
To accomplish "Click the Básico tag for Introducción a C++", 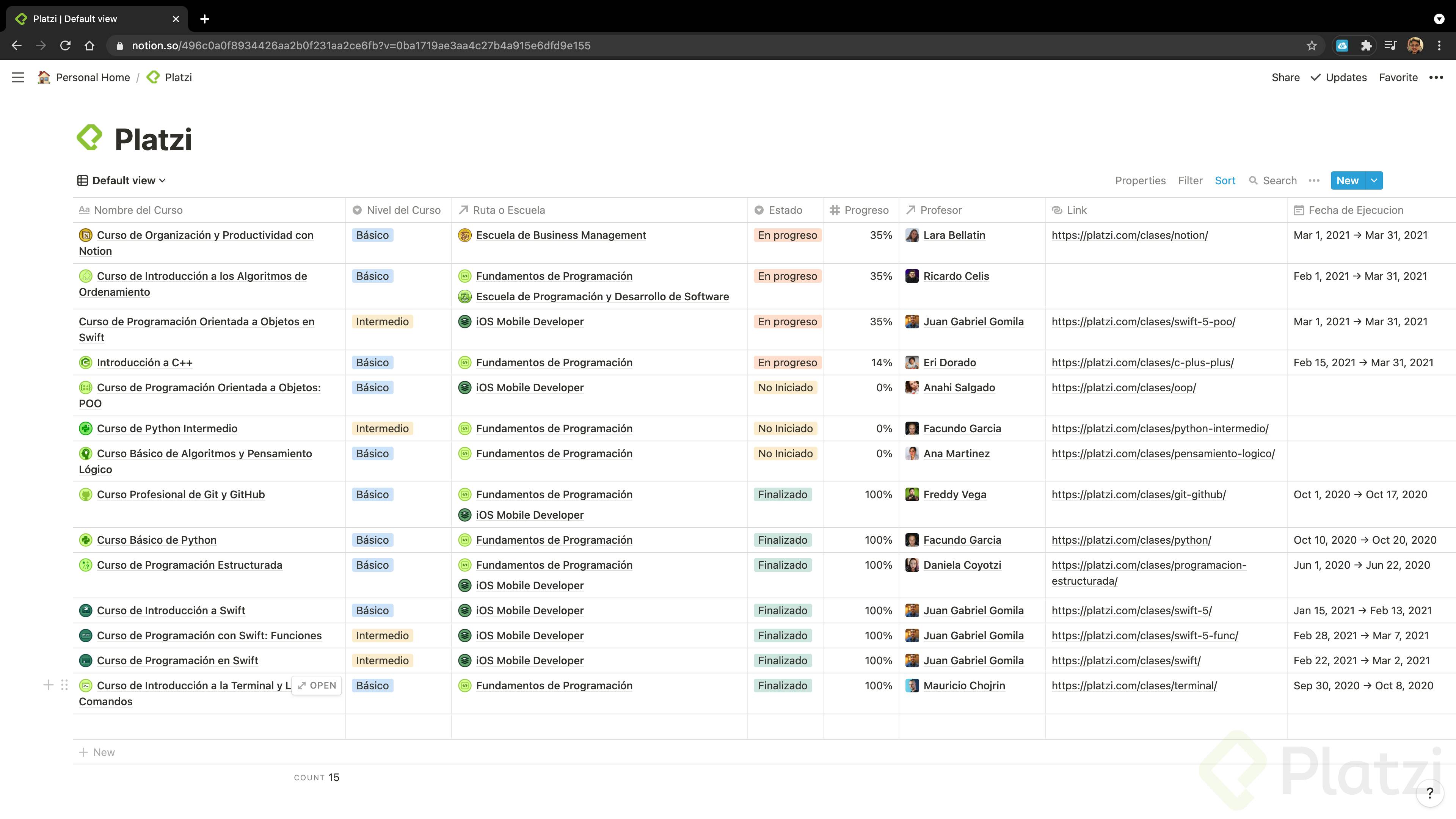I will tap(372, 362).
